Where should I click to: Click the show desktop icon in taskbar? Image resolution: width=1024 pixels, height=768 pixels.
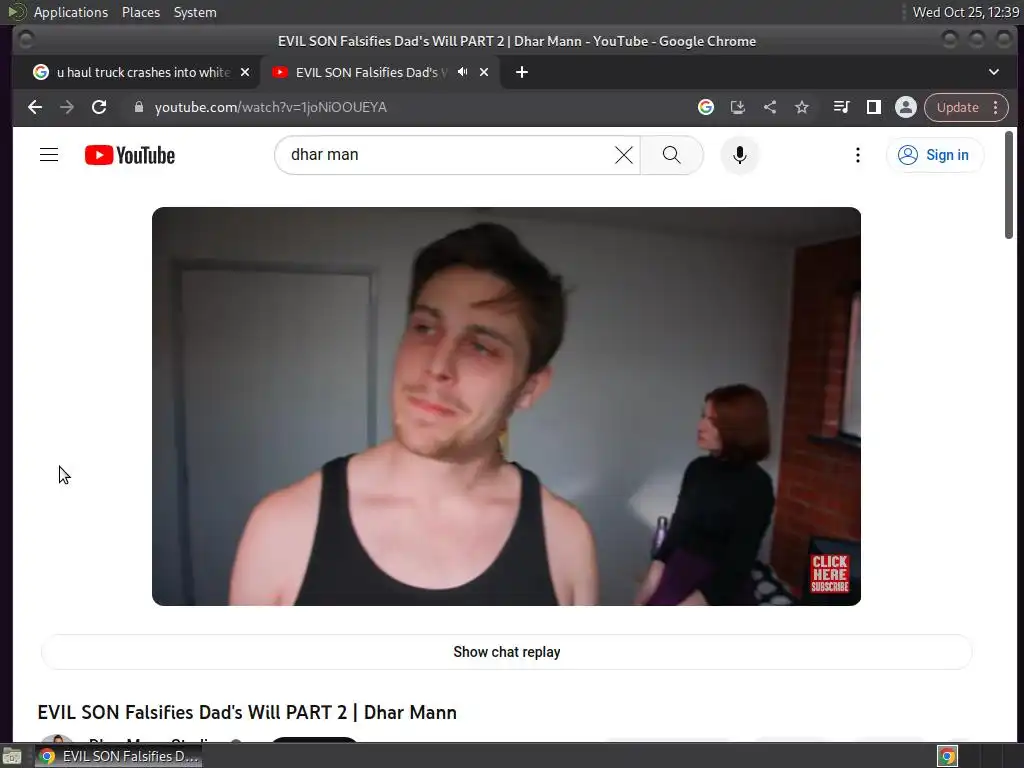[12, 756]
